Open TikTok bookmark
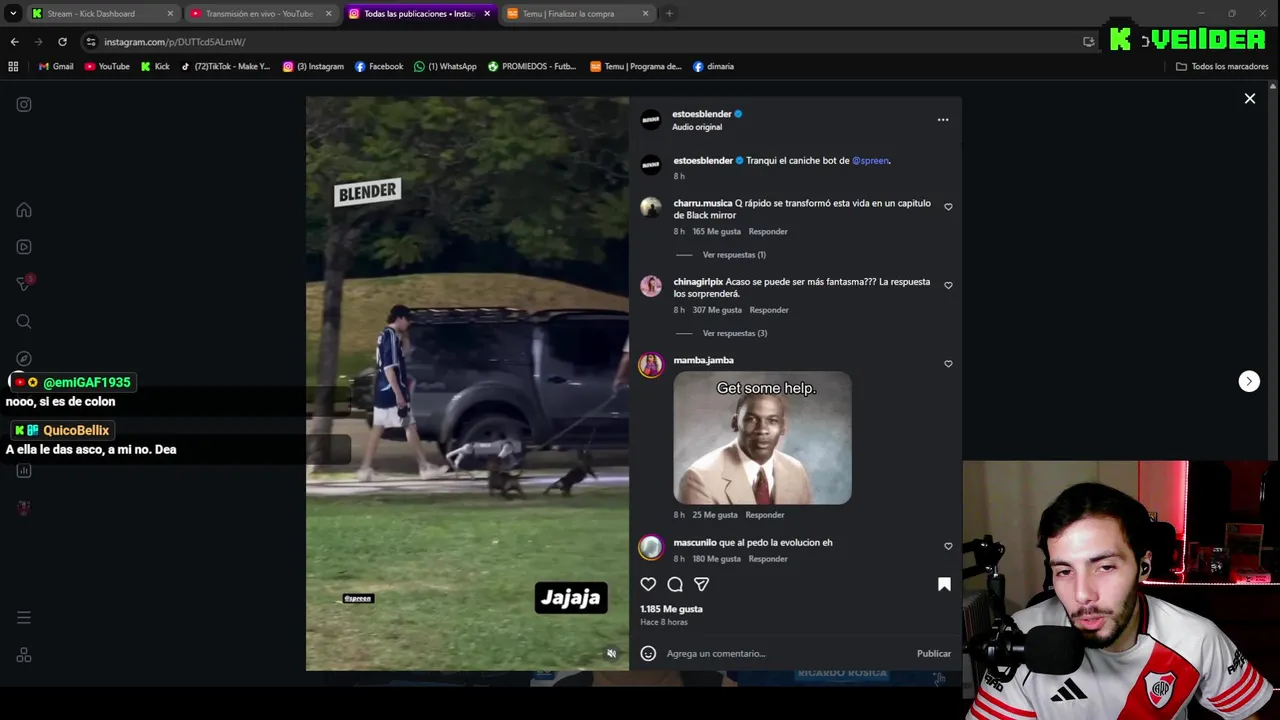 [x=225, y=66]
